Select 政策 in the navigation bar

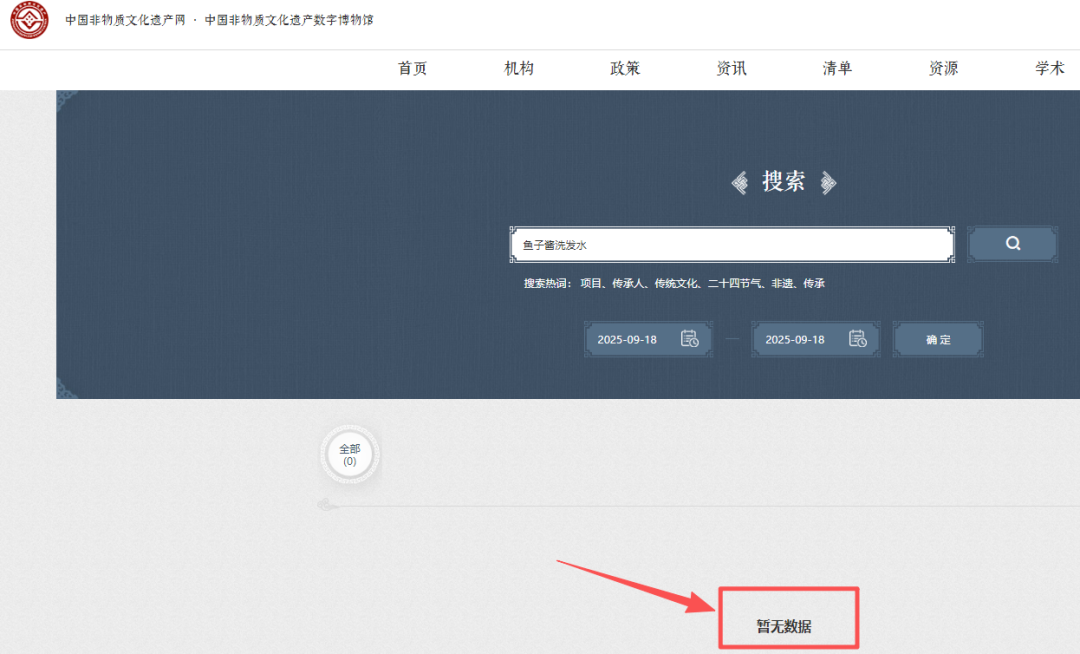[625, 69]
